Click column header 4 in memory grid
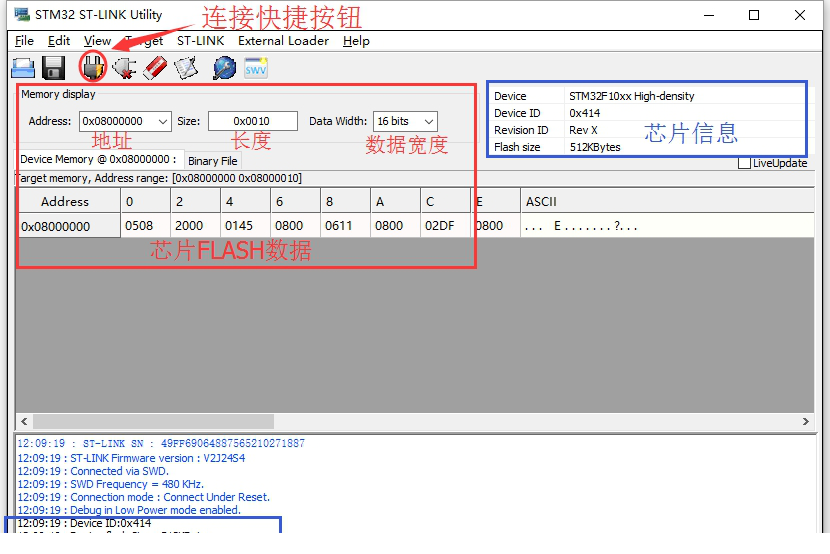Viewport: 830px width, 554px height. pyautogui.click(x=245, y=202)
